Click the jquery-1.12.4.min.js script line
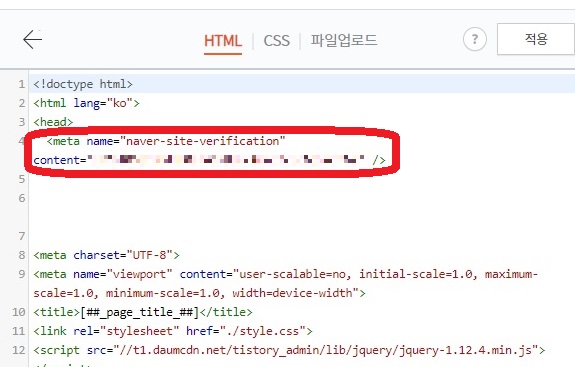The height and width of the screenshot is (367, 575). 289,350
